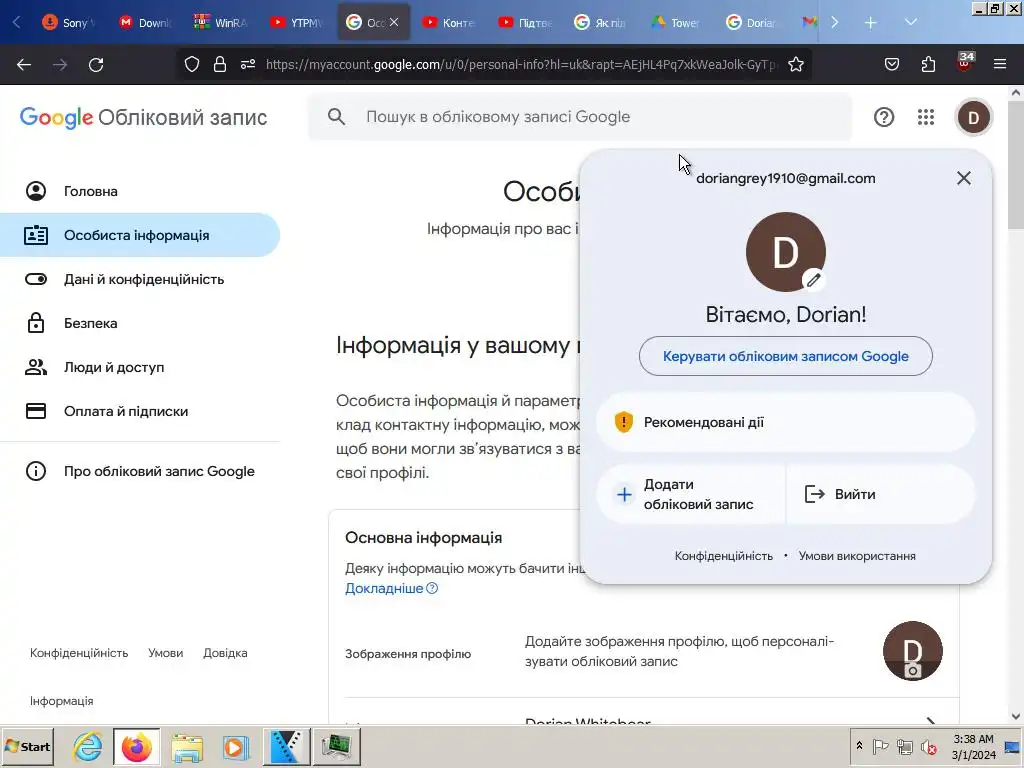Click the Докладніше link
The width and height of the screenshot is (1024, 768).
point(384,588)
